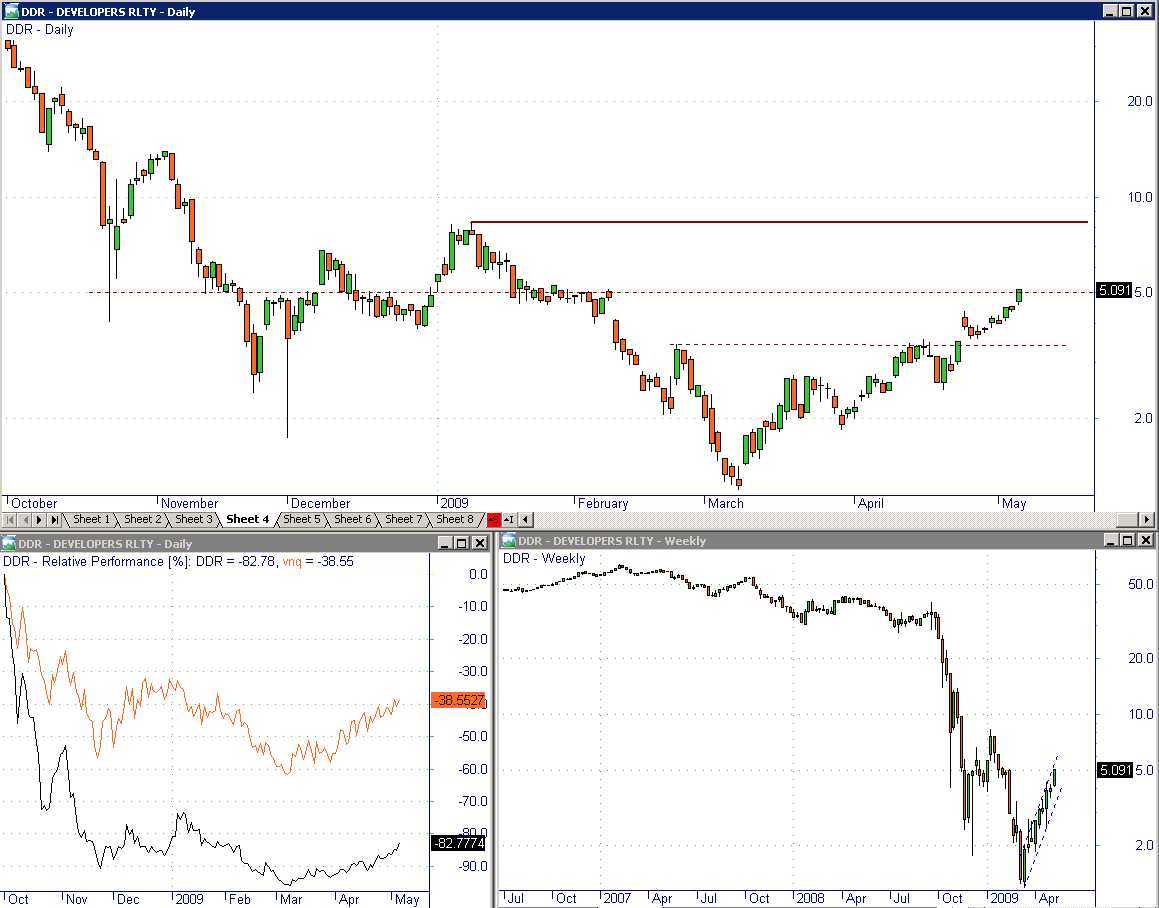Click the -38.5527 orange value label

coord(458,700)
